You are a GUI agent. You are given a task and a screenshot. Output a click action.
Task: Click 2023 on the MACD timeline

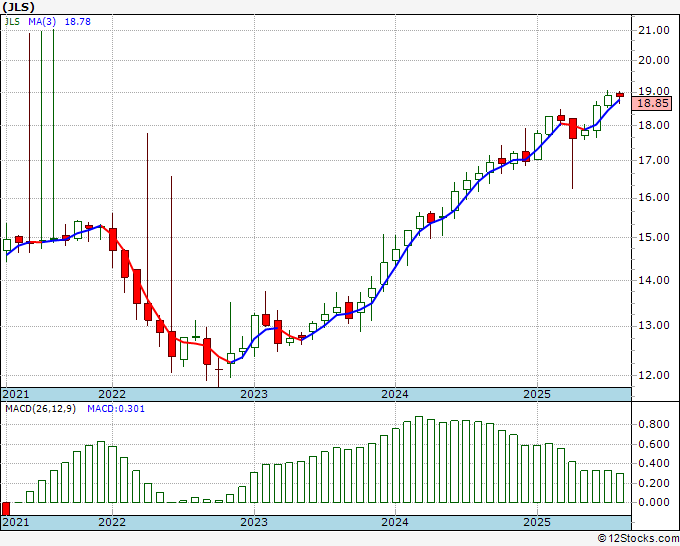pos(254,522)
